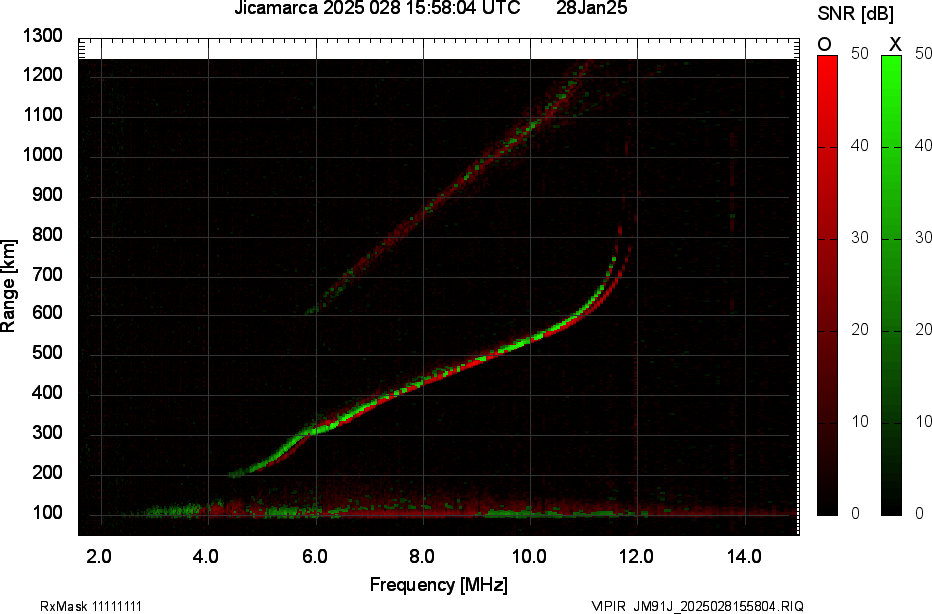
Task: Click the 40 dB tick beside red O bar
Action: tap(859, 146)
